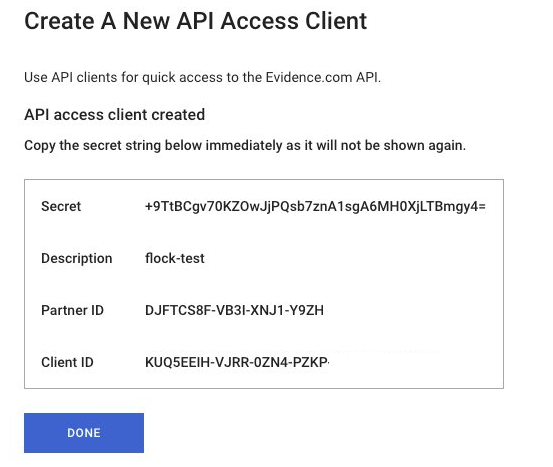Screen dimensions: 553x467
Task: Click the flock-test description value
Action: pos(175,258)
